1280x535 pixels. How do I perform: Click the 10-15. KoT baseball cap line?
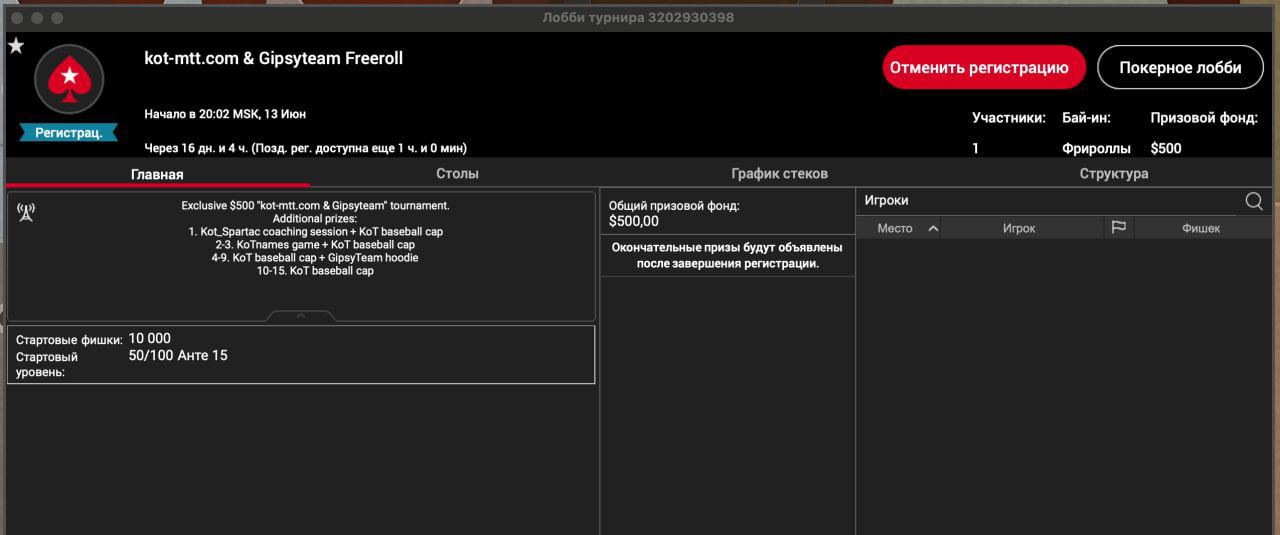(x=315, y=270)
